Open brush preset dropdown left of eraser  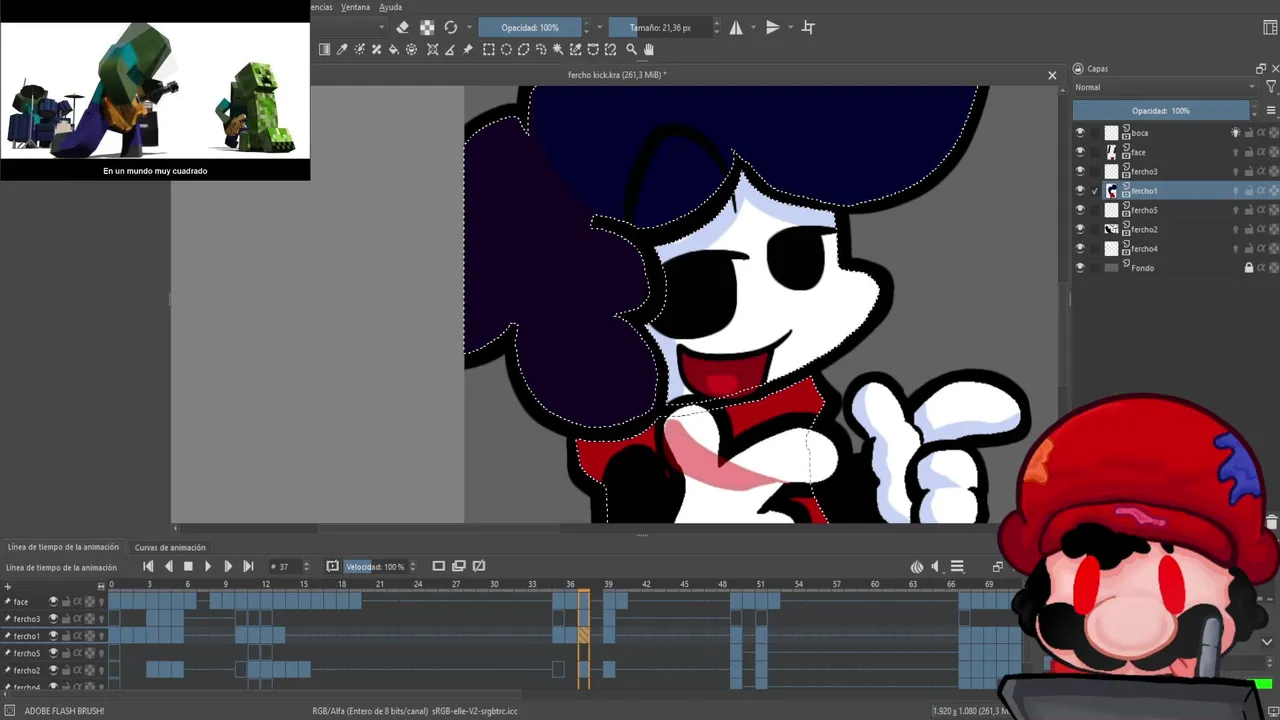point(381,28)
